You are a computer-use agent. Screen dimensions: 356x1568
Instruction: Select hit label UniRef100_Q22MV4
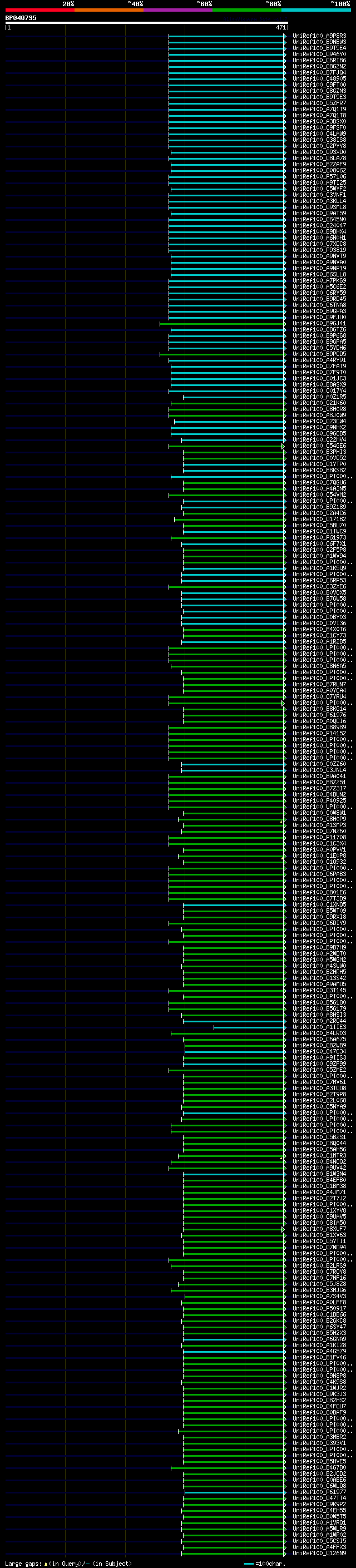click(x=319, y=440)
